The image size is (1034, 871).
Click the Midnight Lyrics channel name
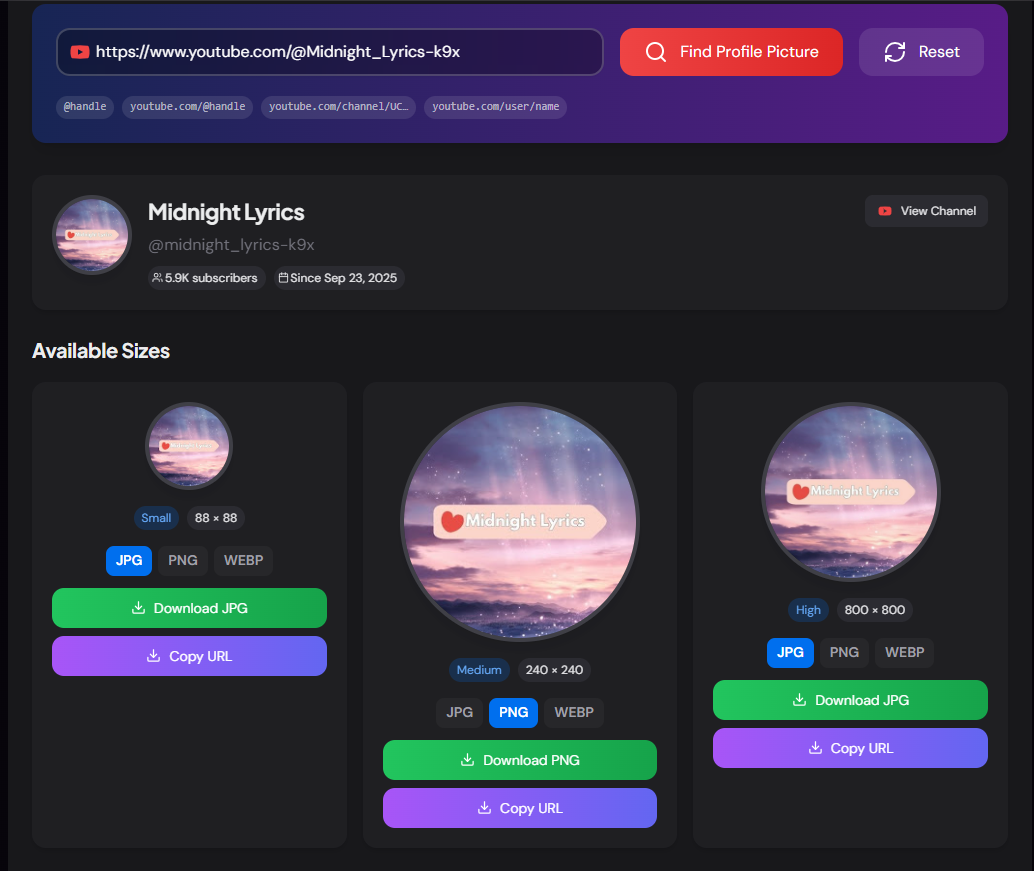[x=226, y=212]
